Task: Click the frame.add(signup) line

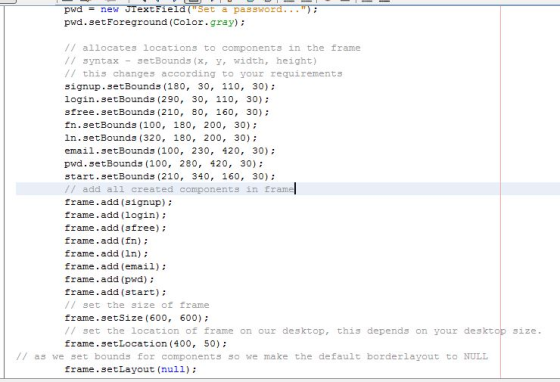Action: tap(118, 202)
